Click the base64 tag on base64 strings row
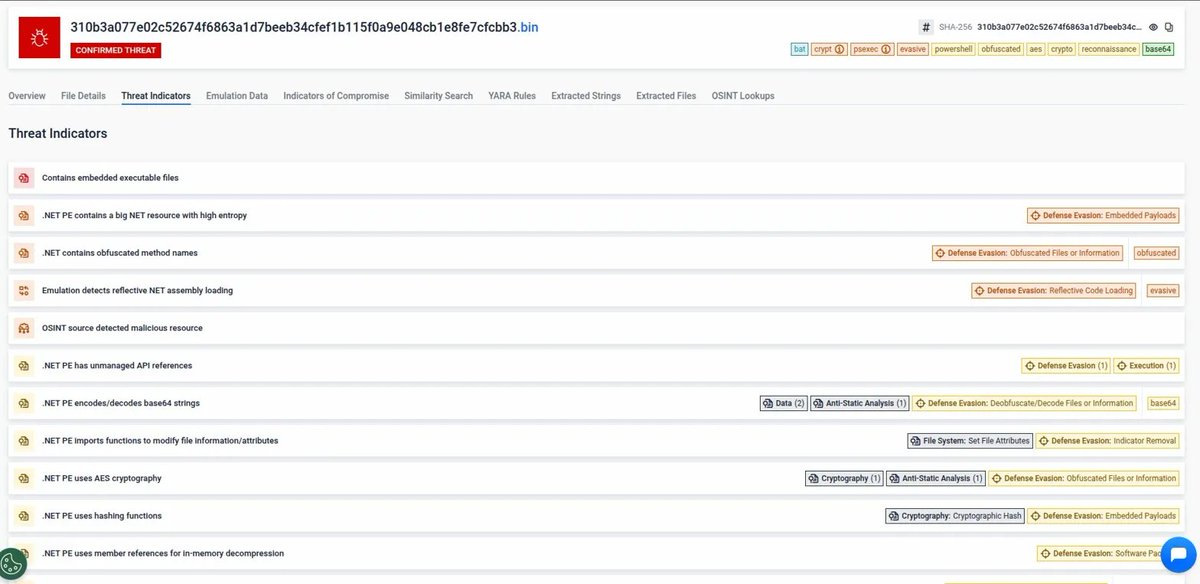The width and height of the screenshot is (1200, 584). point(1163,403)
